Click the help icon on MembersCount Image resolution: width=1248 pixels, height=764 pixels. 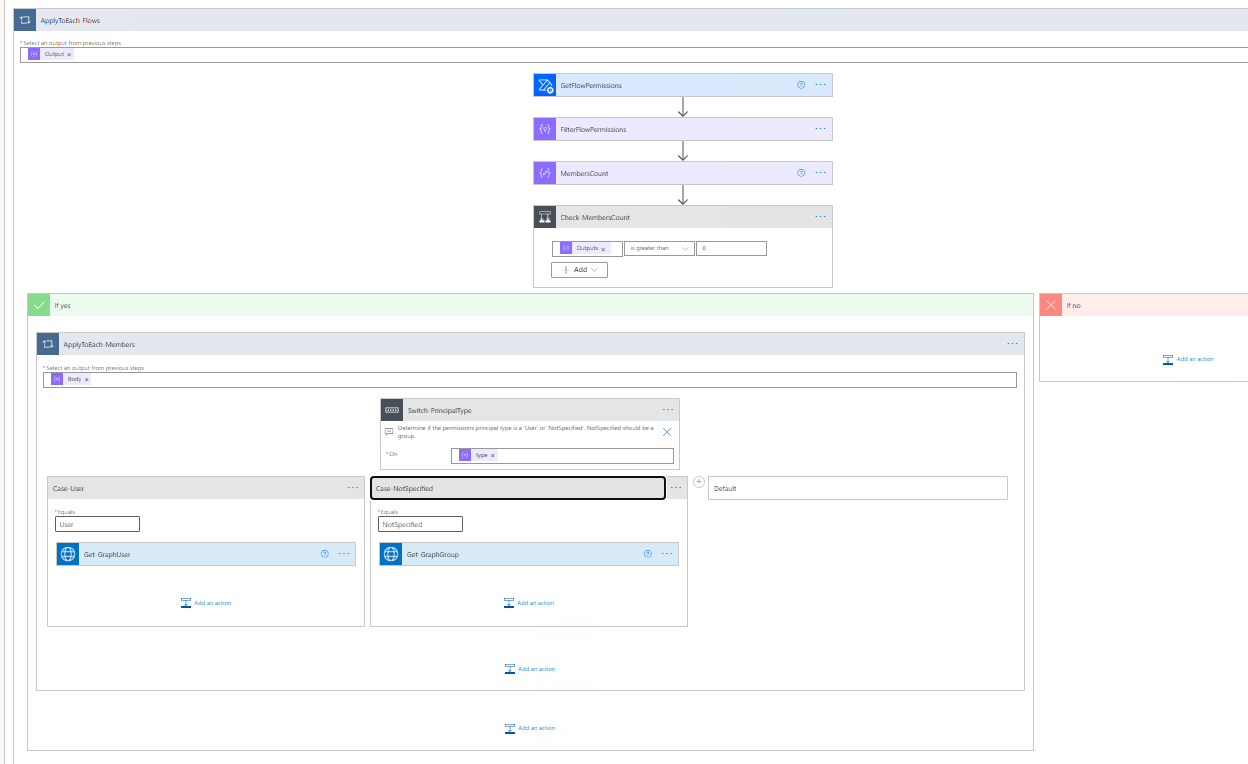800,173
